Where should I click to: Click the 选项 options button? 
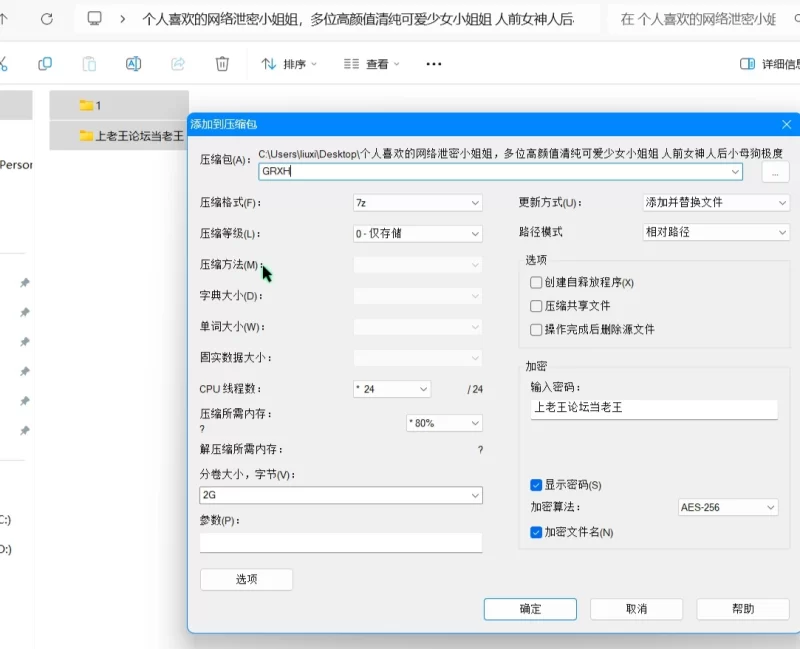point(246,579)
